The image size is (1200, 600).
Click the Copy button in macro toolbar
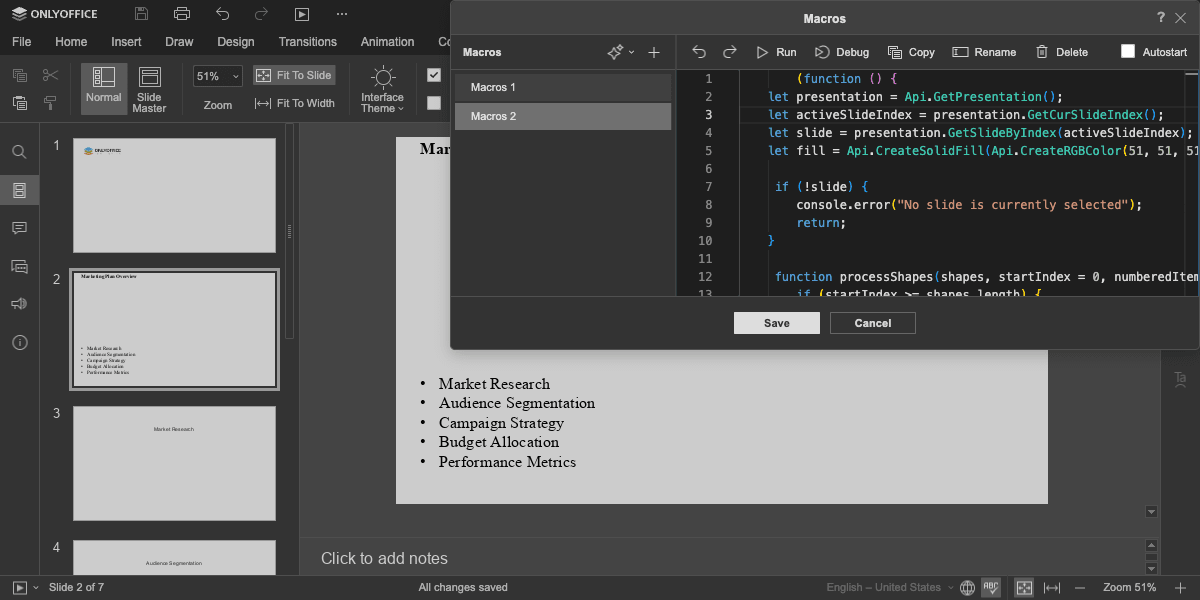pos(911,52)
